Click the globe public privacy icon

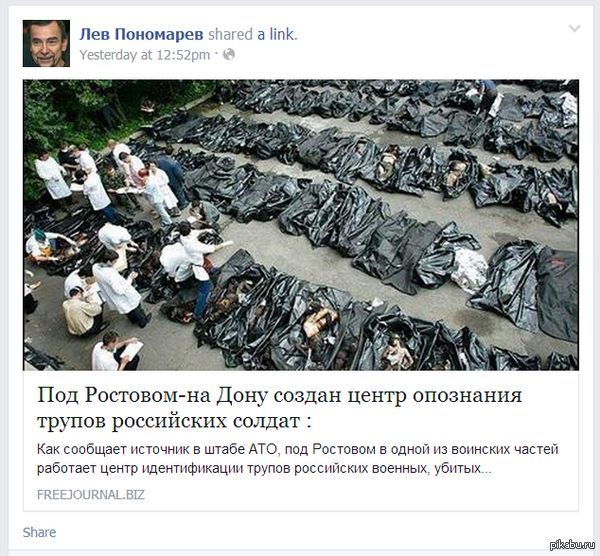tap(229, 55)
